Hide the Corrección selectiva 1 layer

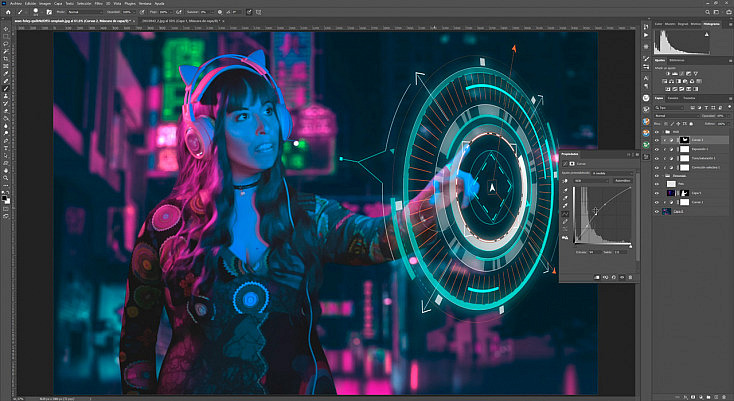point(657,167)
